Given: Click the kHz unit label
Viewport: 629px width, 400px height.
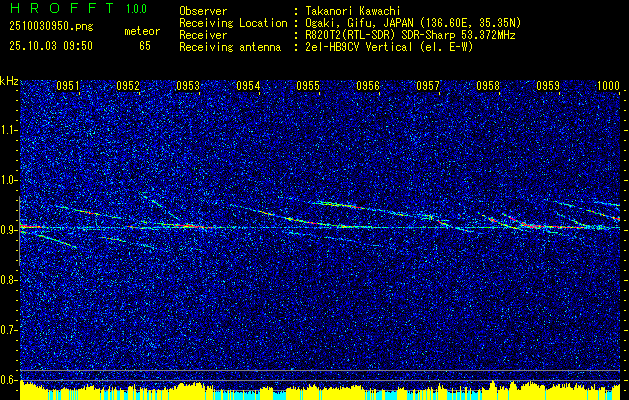Looking at the screenshot, I should [x=9, y=81].
